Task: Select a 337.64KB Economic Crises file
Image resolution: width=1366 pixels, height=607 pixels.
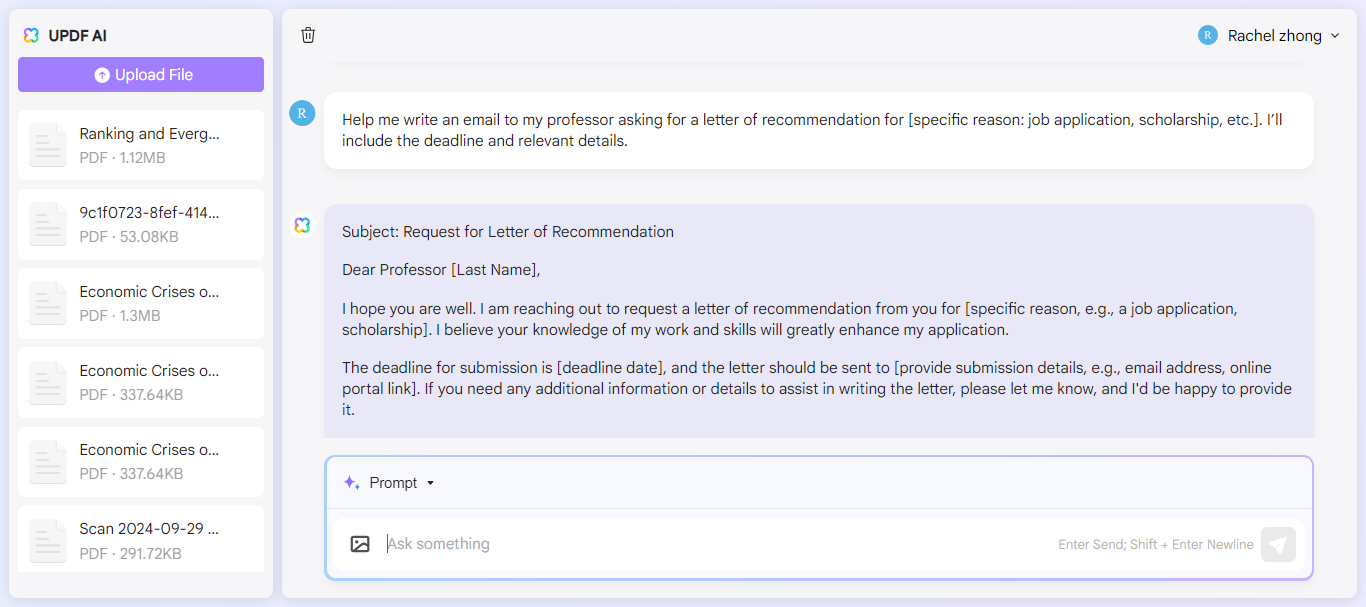Action: (x=140, y=382)
